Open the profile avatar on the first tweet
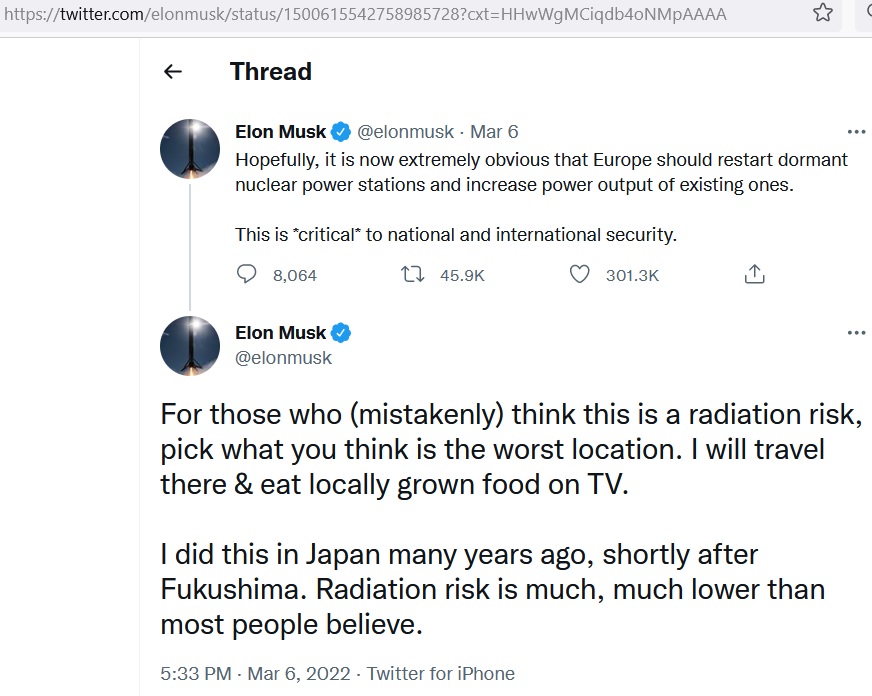Screen dimensions: 872x696 pyautogui.click(x=190, y=149)
